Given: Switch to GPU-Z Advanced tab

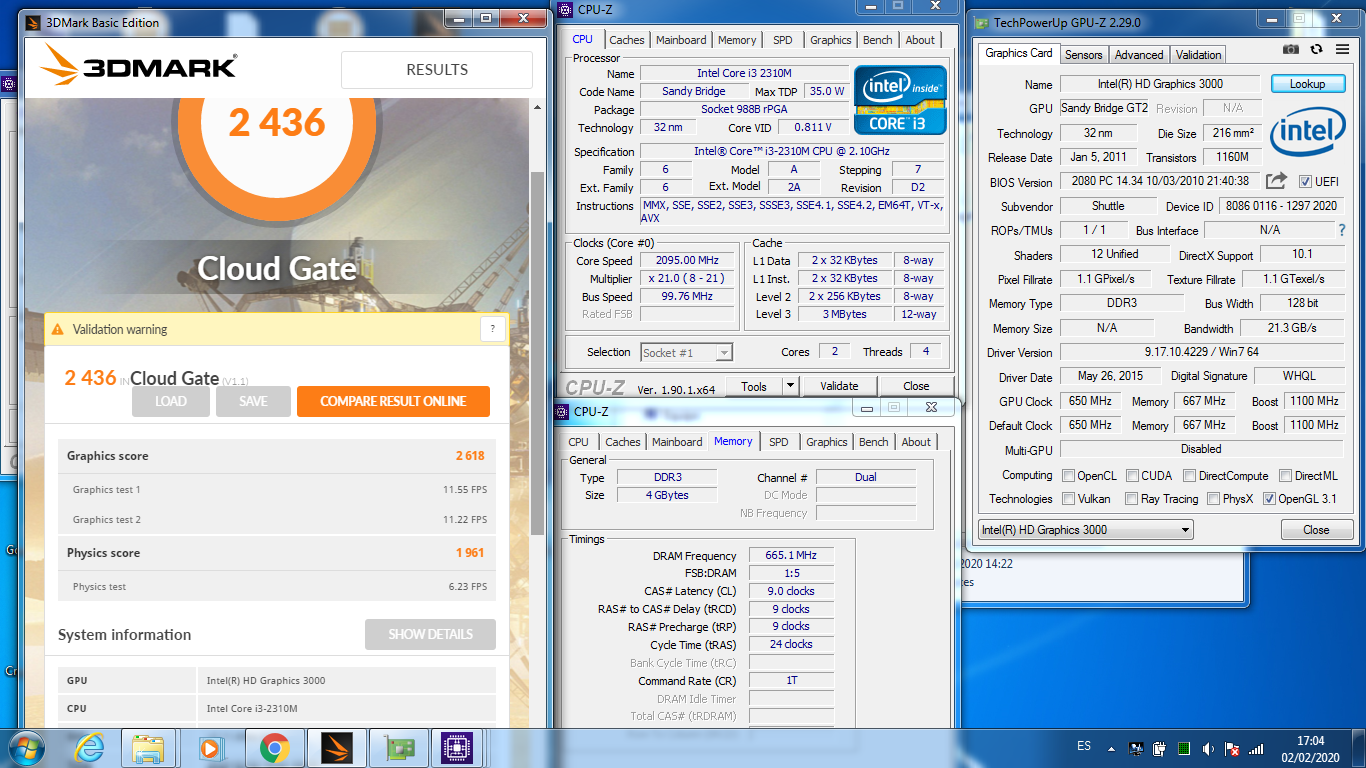Looking at the screenshot, I should (x=1138, y=54).
